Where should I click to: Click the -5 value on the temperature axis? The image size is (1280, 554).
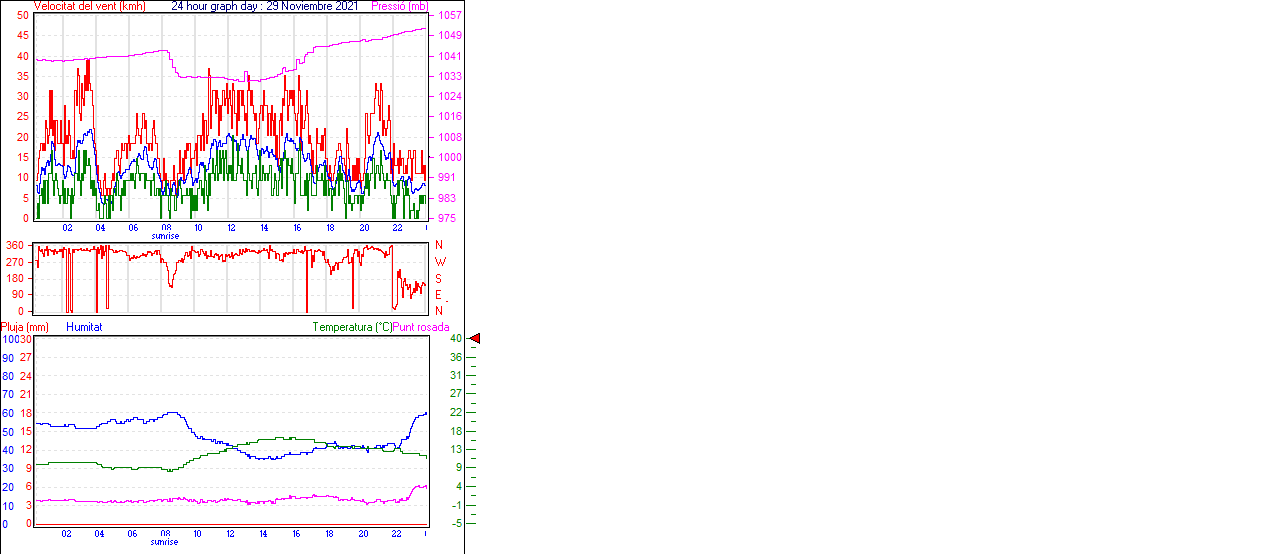[455, 523]
